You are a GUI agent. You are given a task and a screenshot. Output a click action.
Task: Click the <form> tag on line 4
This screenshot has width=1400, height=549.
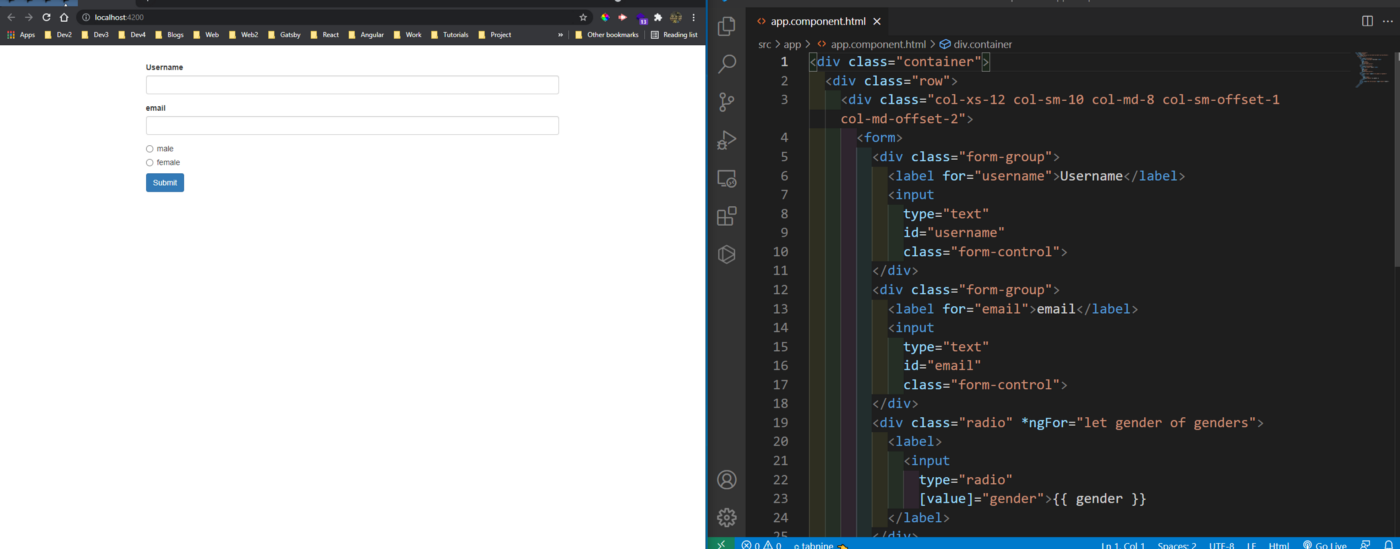[880, 138]
